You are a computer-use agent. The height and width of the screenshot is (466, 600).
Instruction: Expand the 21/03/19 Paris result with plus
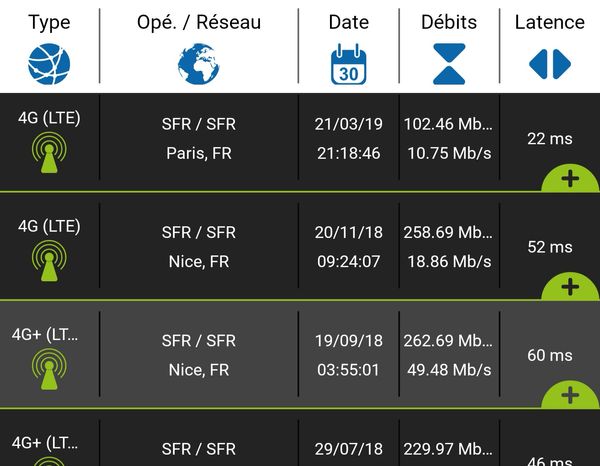tap(570, 179)
